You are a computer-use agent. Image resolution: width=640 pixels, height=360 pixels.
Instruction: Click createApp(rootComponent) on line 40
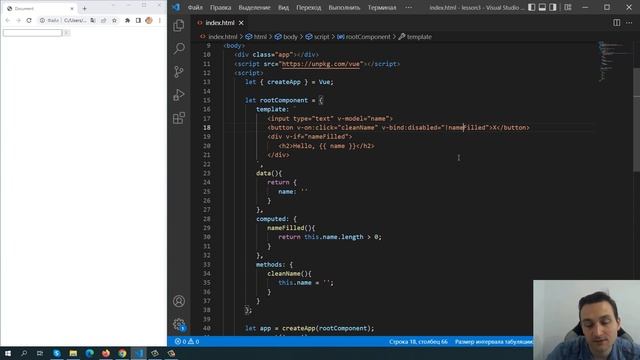tap(328, 328)
